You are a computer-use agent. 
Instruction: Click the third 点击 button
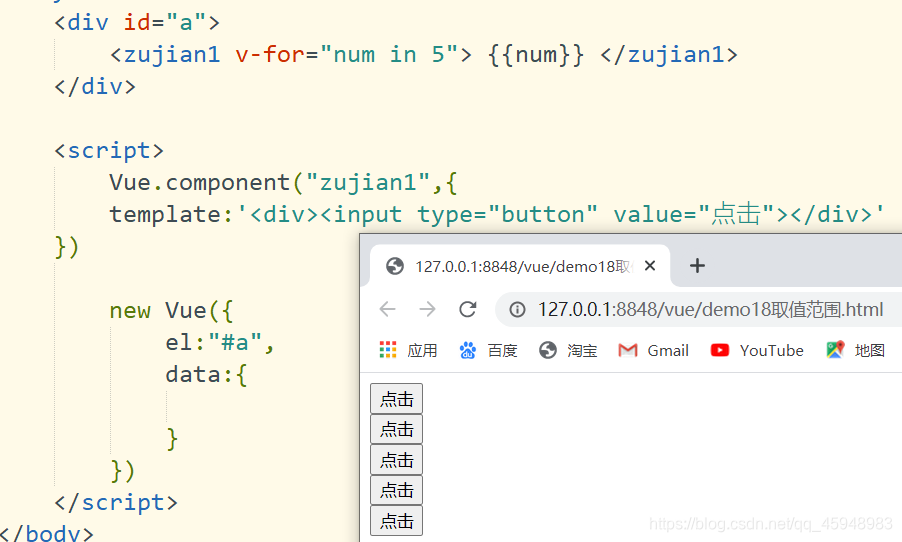pyautogui.click(x=396, y=460)
